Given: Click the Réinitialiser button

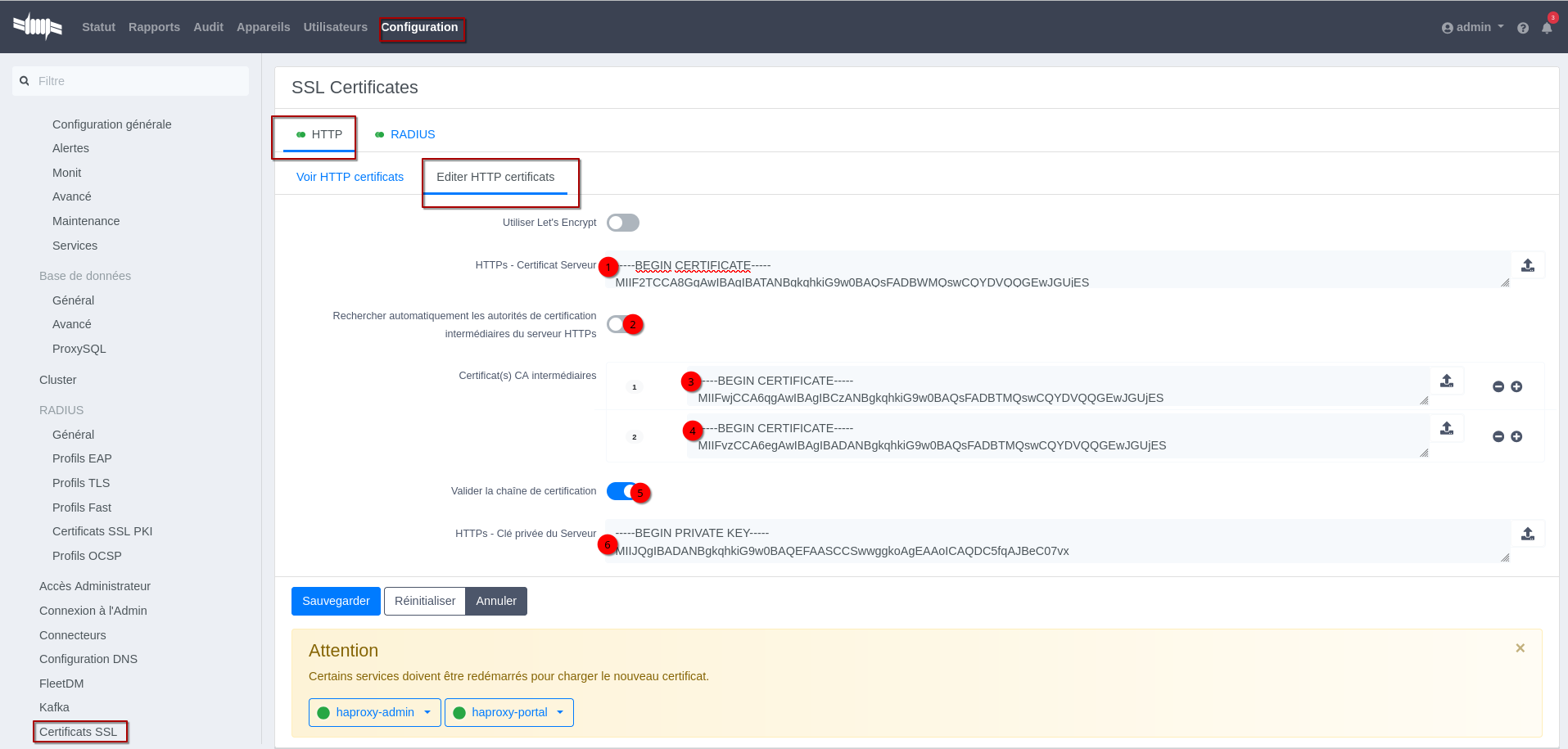Looking at the screenshot, I should [x=424, y=602].
